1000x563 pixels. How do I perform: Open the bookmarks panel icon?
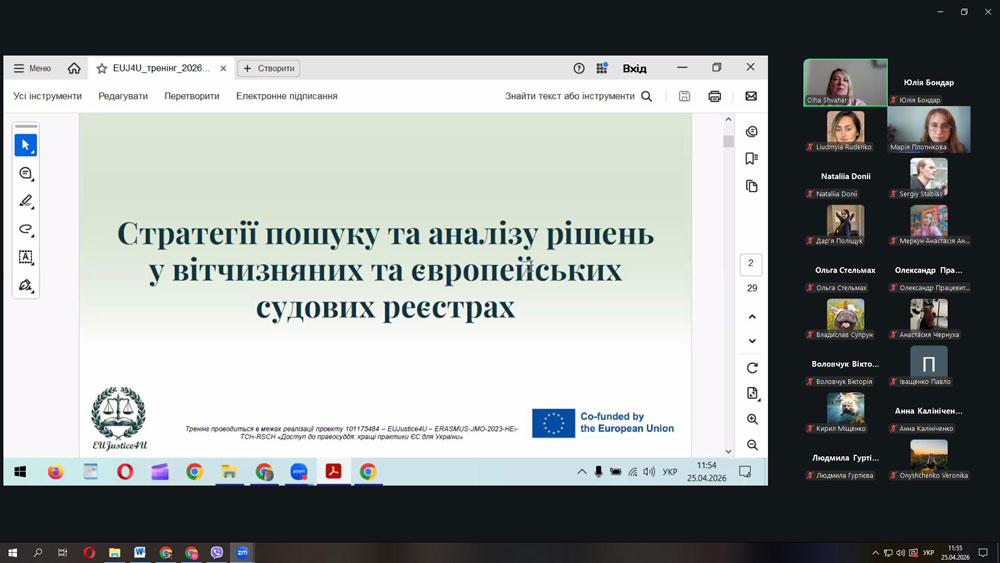(x=752, y=159)
